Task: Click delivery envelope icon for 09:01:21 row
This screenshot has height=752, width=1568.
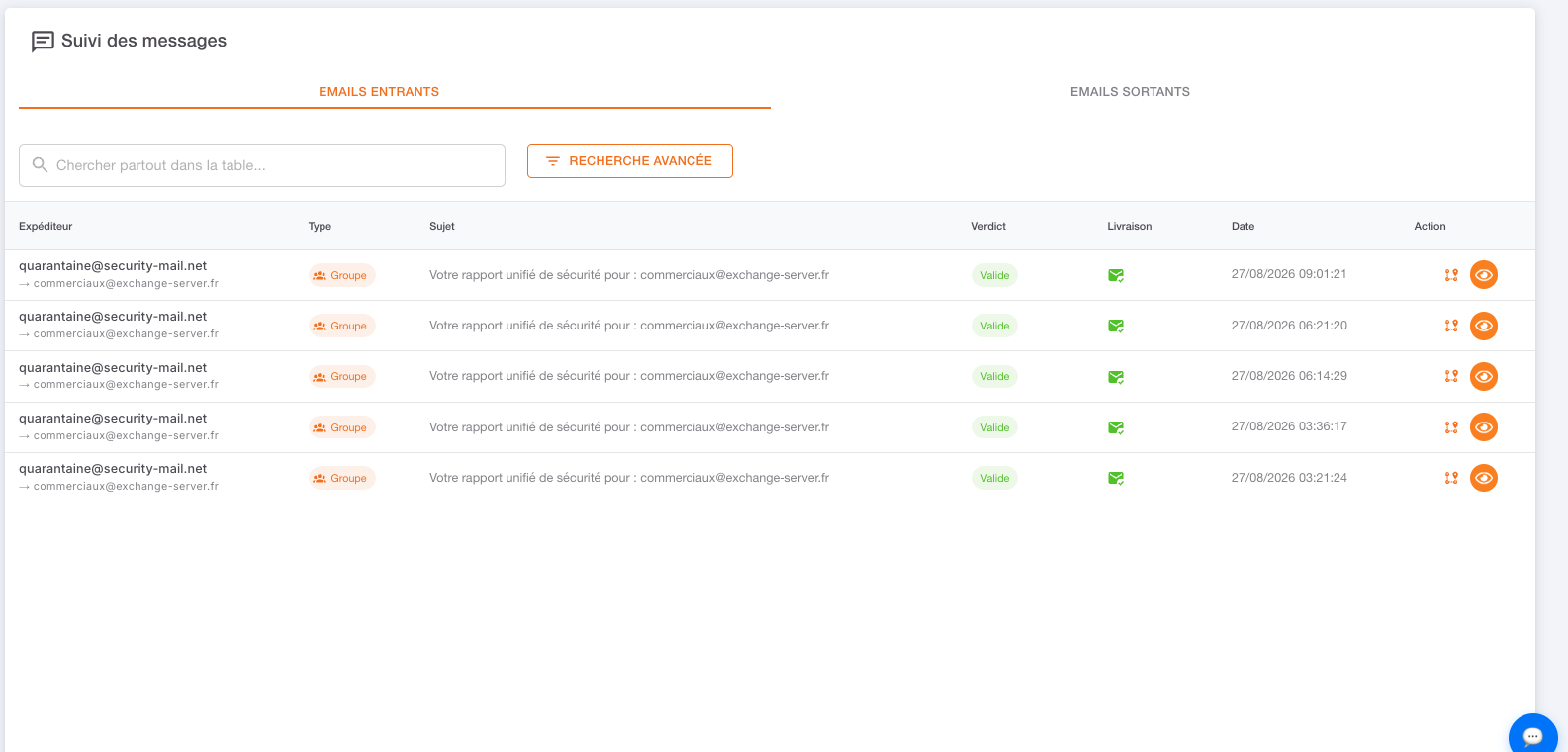Action: coord(1116,275)
